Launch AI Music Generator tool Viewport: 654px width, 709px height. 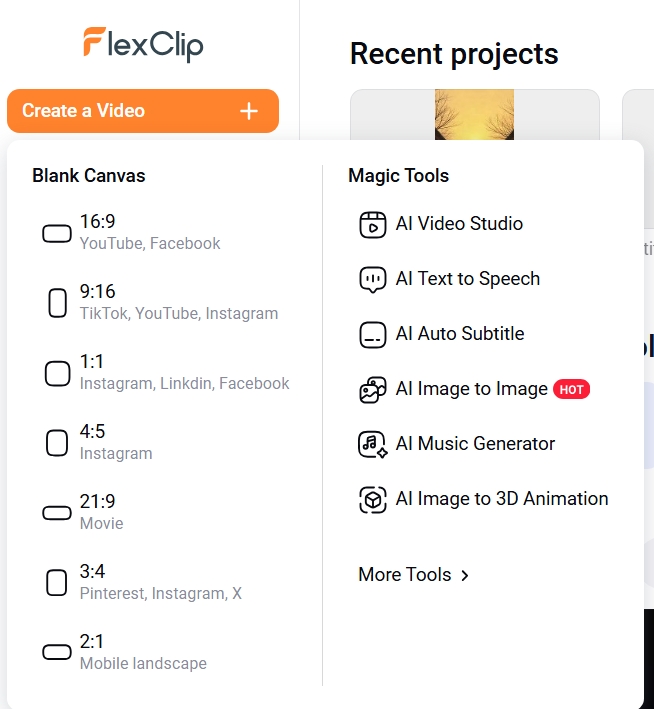475,444
